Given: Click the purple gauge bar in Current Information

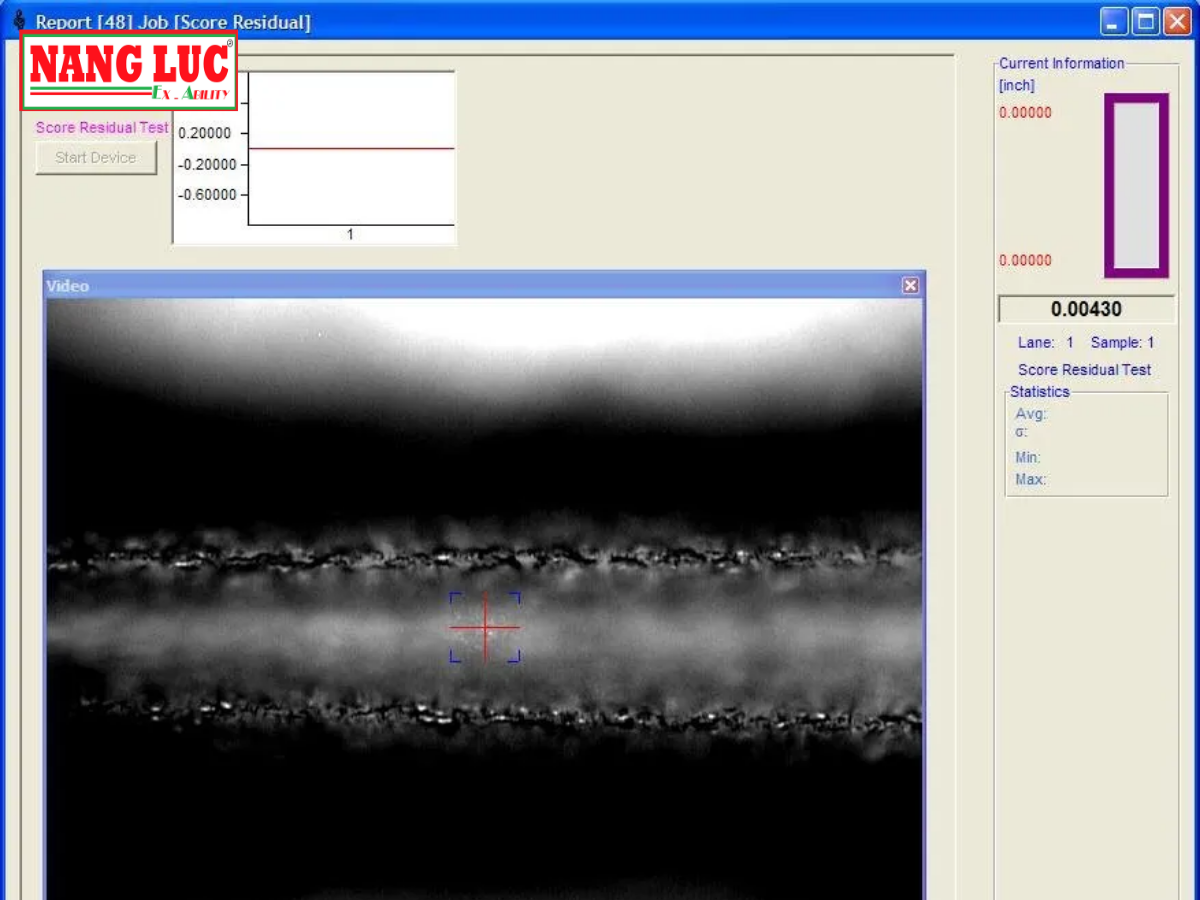Looking at the screenshot, I should pos(1136,186).
